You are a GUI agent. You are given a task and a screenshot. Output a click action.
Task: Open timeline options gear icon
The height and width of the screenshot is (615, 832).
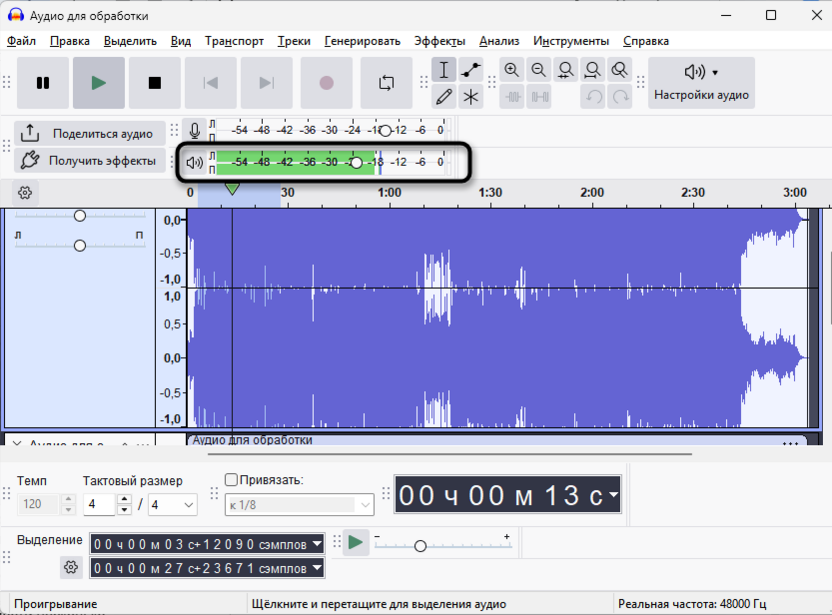(x=25, y=193)
